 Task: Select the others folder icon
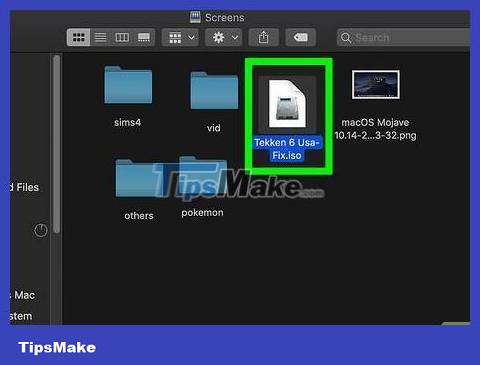[x=140, y=178]
